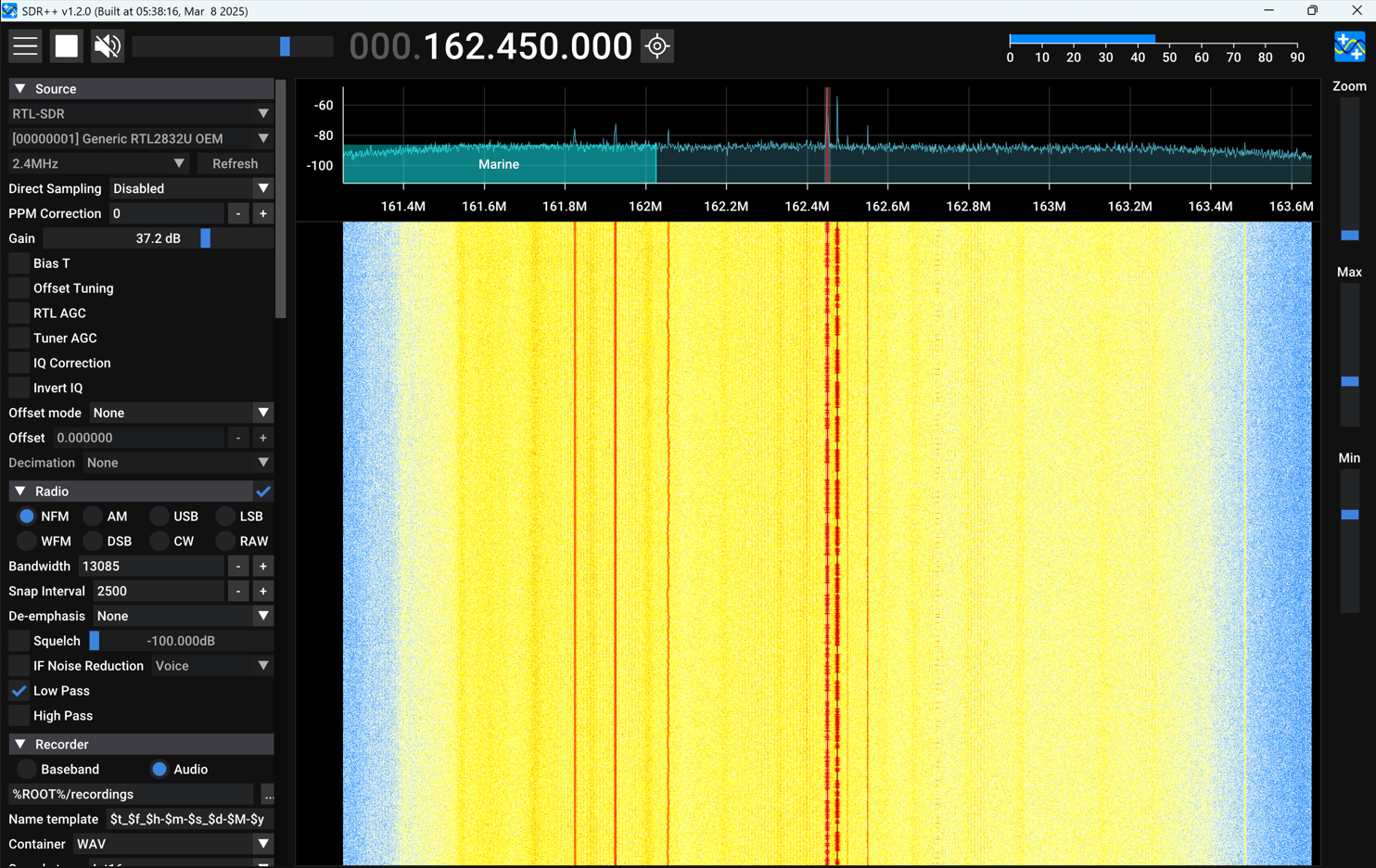Open the 2.4MHz sample rate dropdown
This screenshot has width=1376, height=868.
(x=98, y=164)
